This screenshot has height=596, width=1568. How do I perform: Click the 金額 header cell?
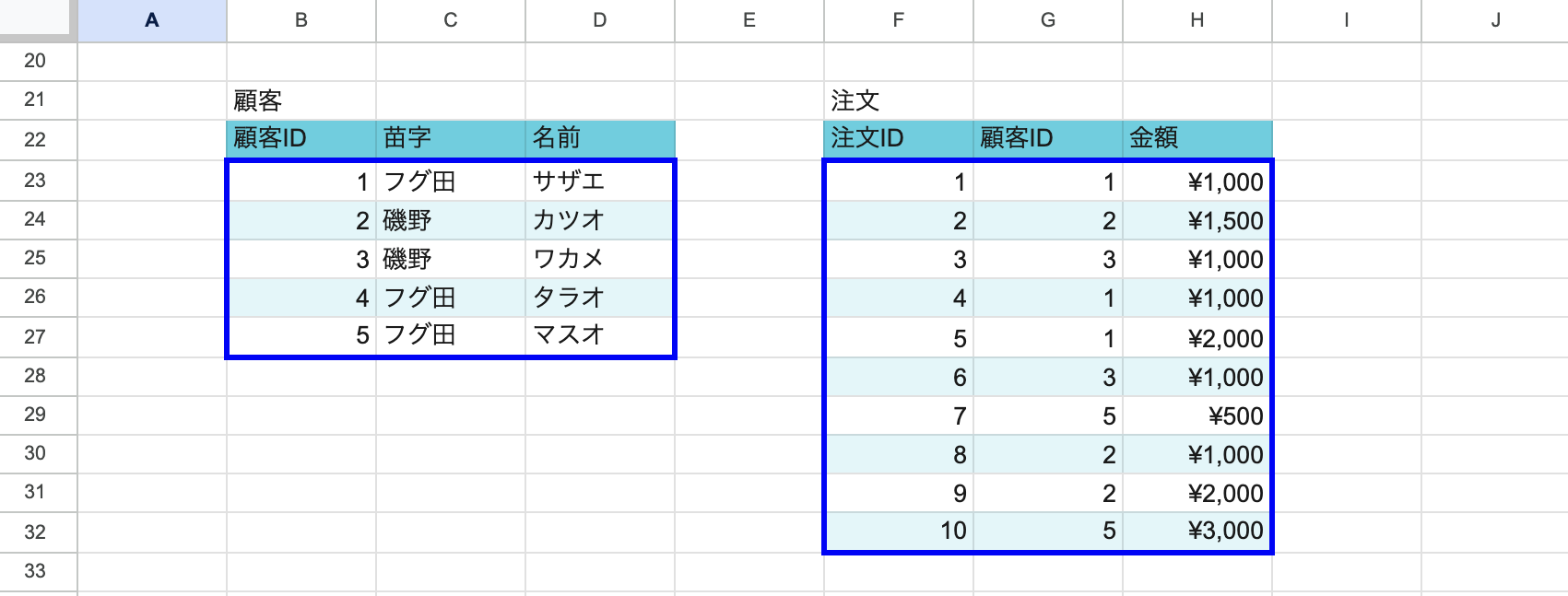tap(1197, 138)
